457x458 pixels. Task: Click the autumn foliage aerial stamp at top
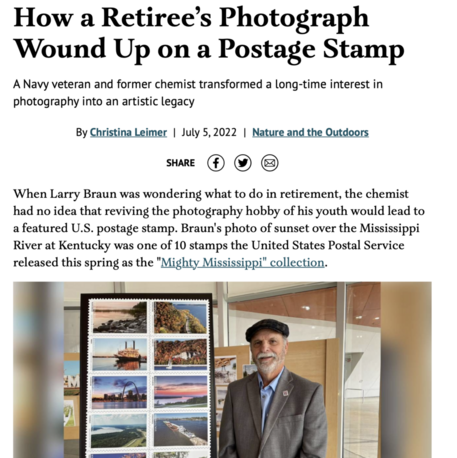(180, 317)
